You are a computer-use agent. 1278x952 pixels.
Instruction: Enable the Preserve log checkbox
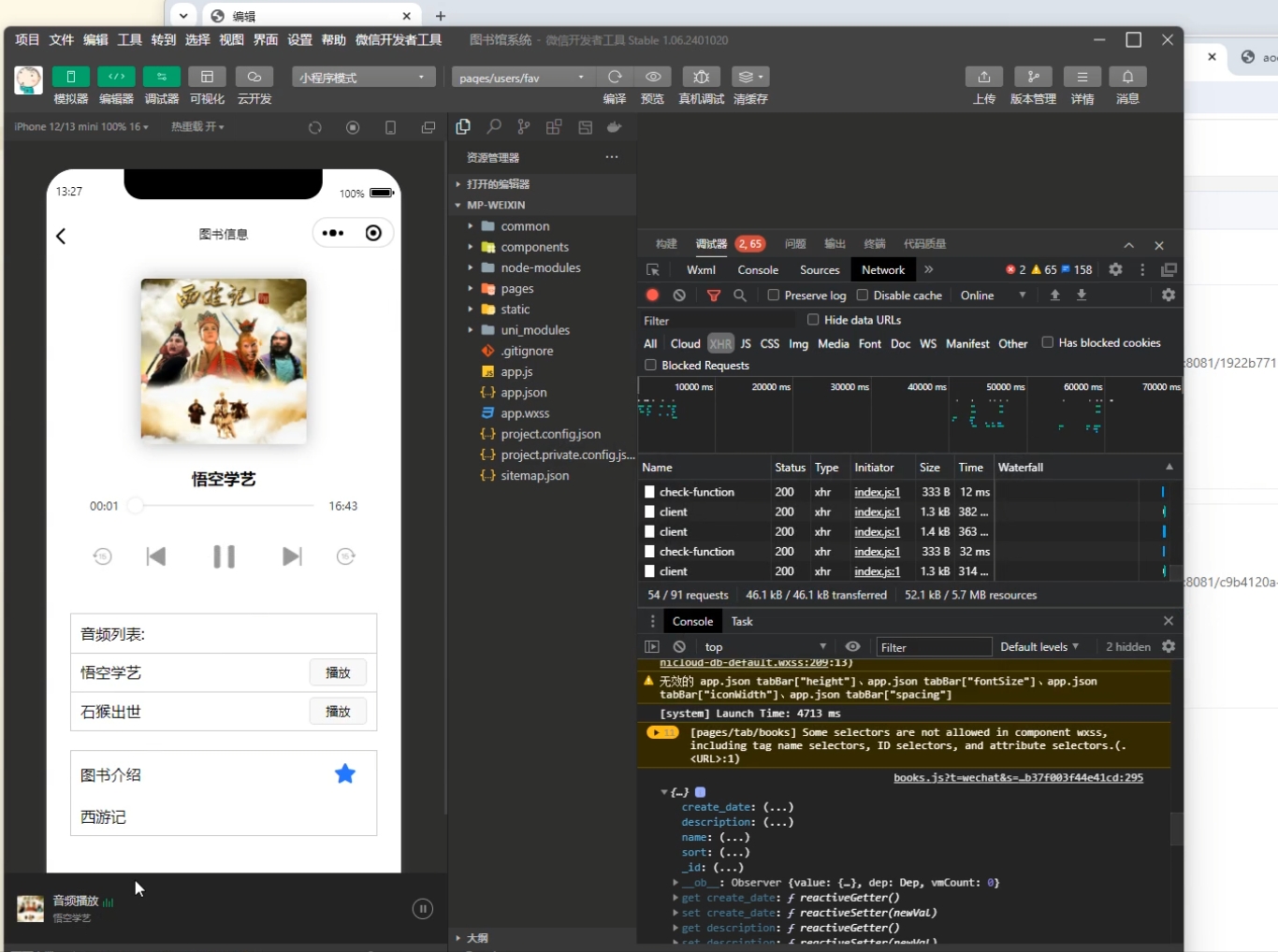tap(774, 295)
